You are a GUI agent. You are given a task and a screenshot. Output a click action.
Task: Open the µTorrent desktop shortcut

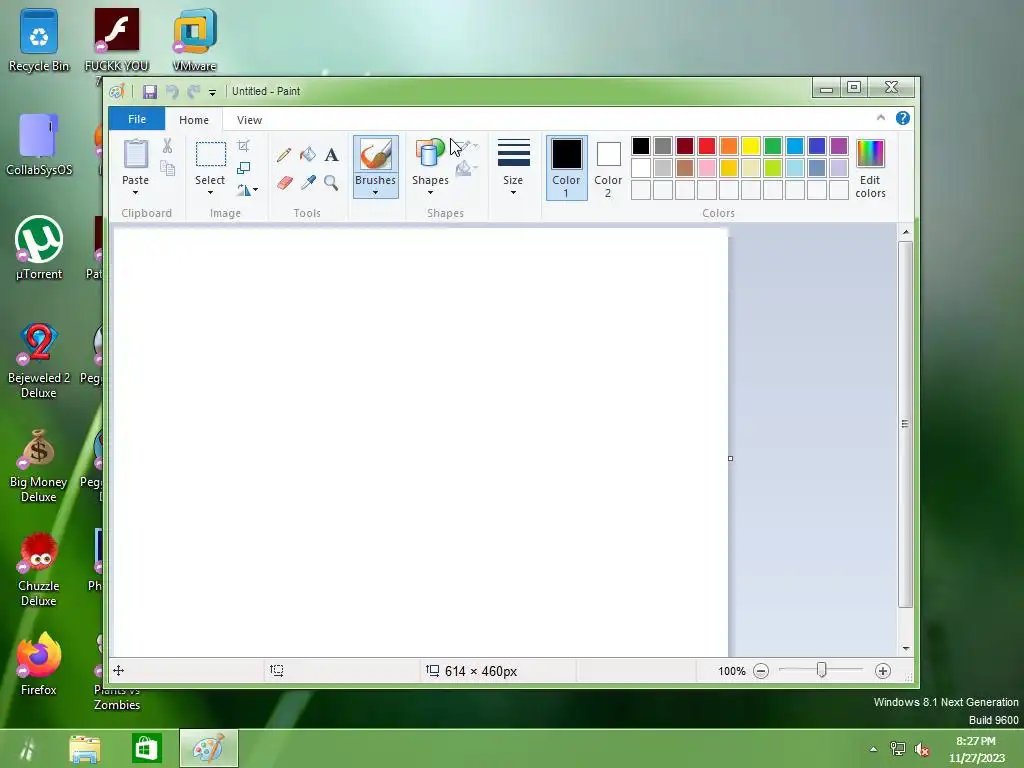tap(39, 248)
